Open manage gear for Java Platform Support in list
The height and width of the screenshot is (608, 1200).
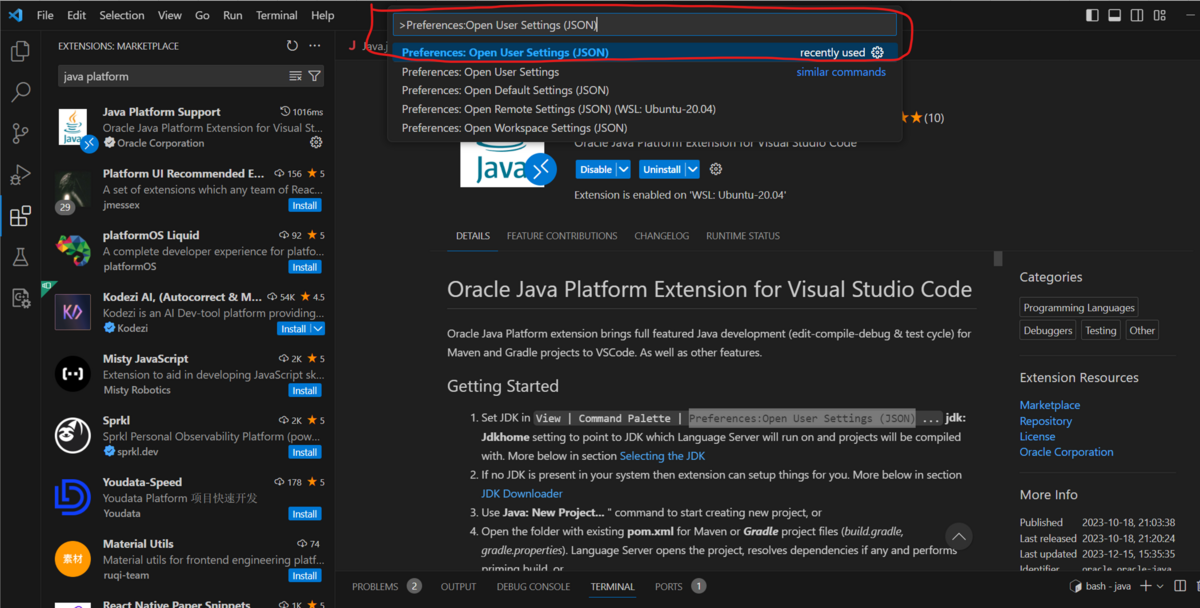tap(316, 143)
